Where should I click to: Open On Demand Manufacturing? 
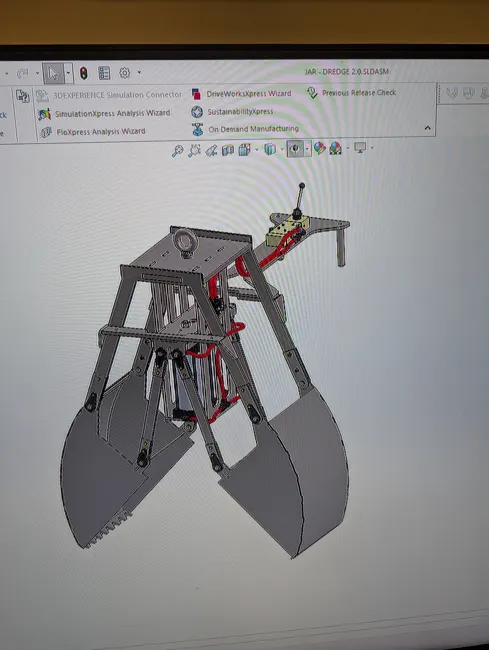[x=245, y=129]
